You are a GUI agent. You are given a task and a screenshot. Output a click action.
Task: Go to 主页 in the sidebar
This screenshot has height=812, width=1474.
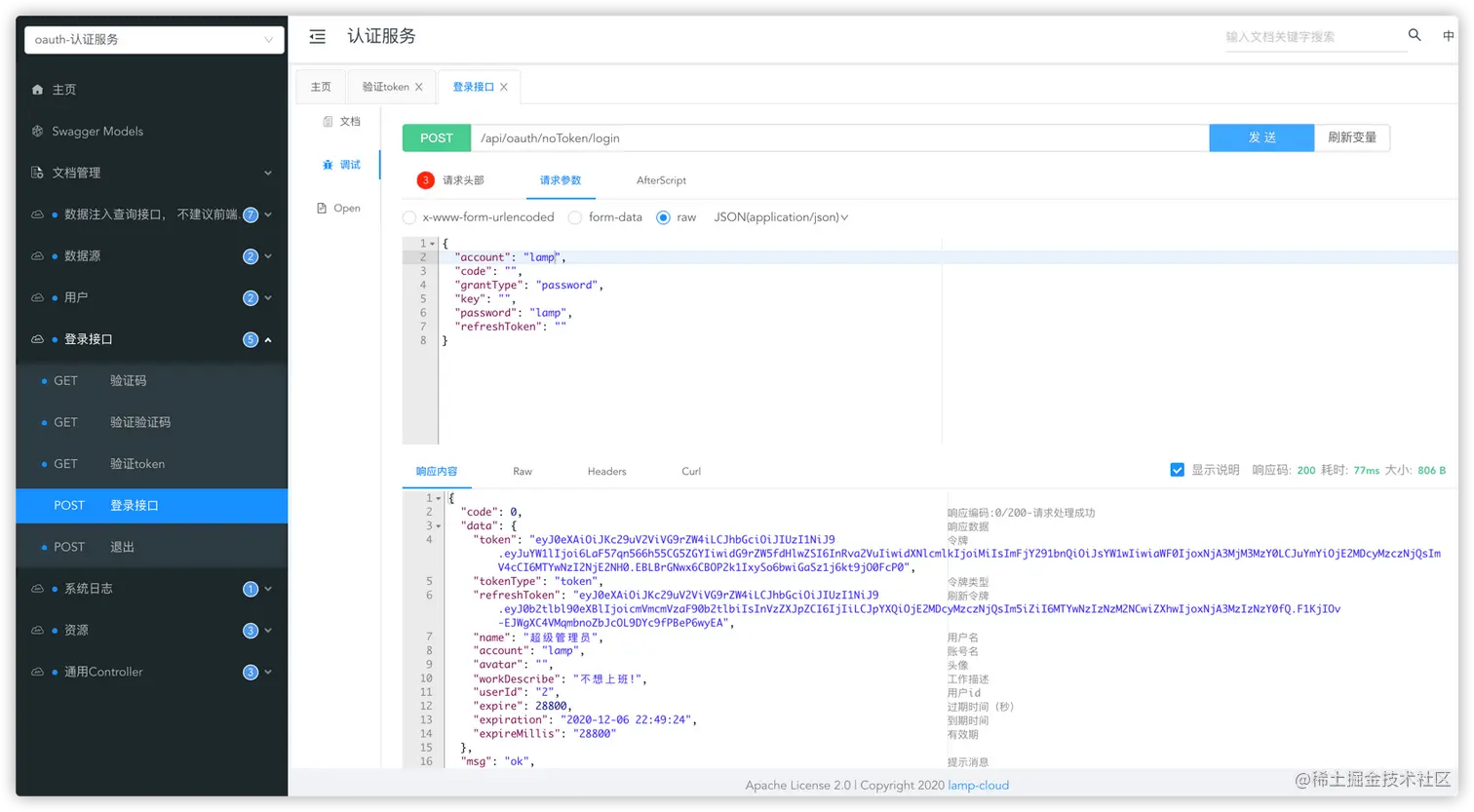(152, 90)
